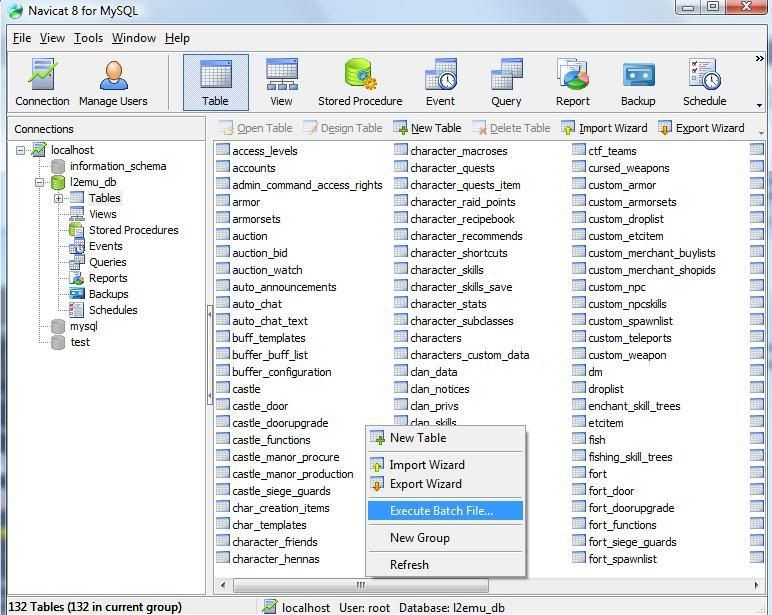
Task: Open the Query toolbar icon
Action: 506,82
